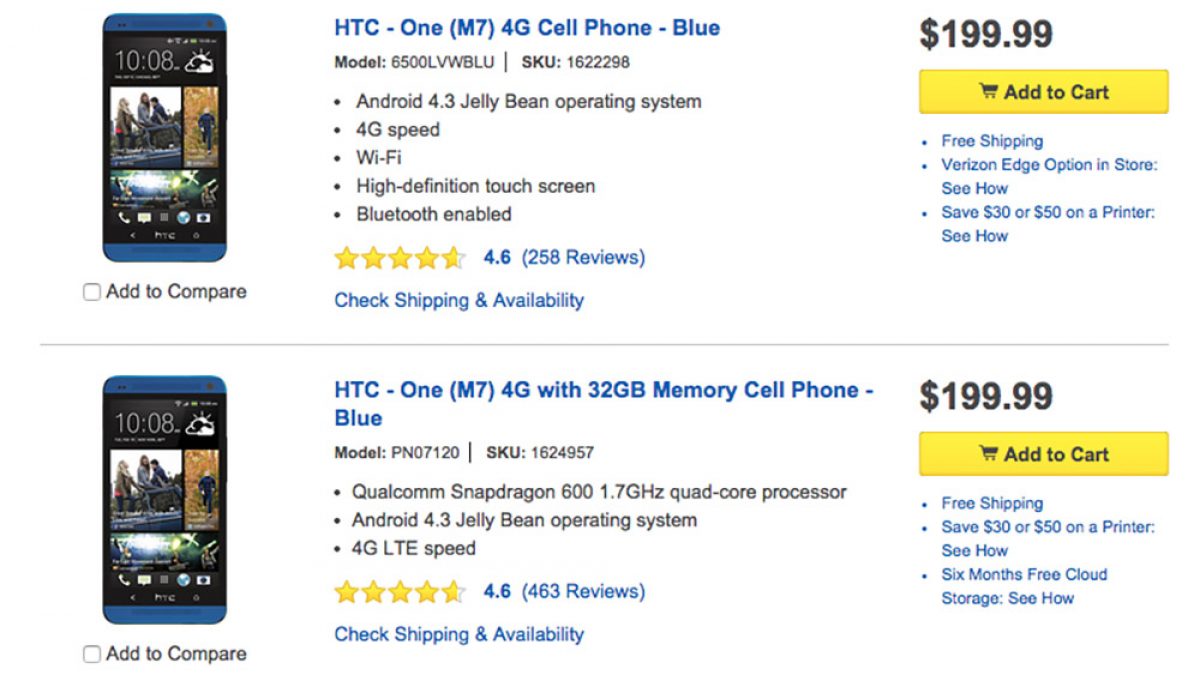Click first phone's Save on Printer offer
1200x675 pixels.
tap(1047, 213)
